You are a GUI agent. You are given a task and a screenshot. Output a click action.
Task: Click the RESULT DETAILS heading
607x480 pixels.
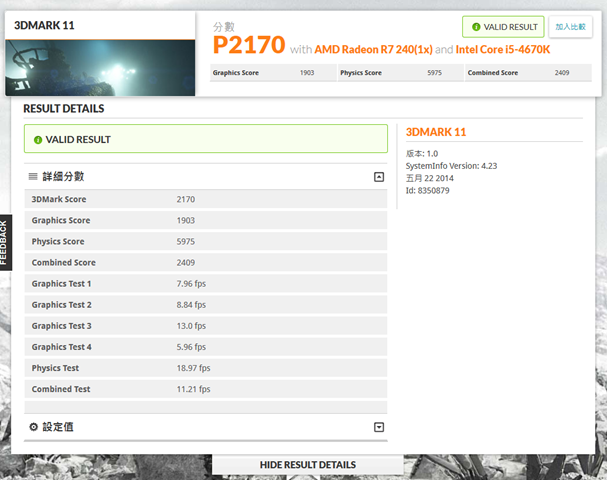(x=64, y=109)
